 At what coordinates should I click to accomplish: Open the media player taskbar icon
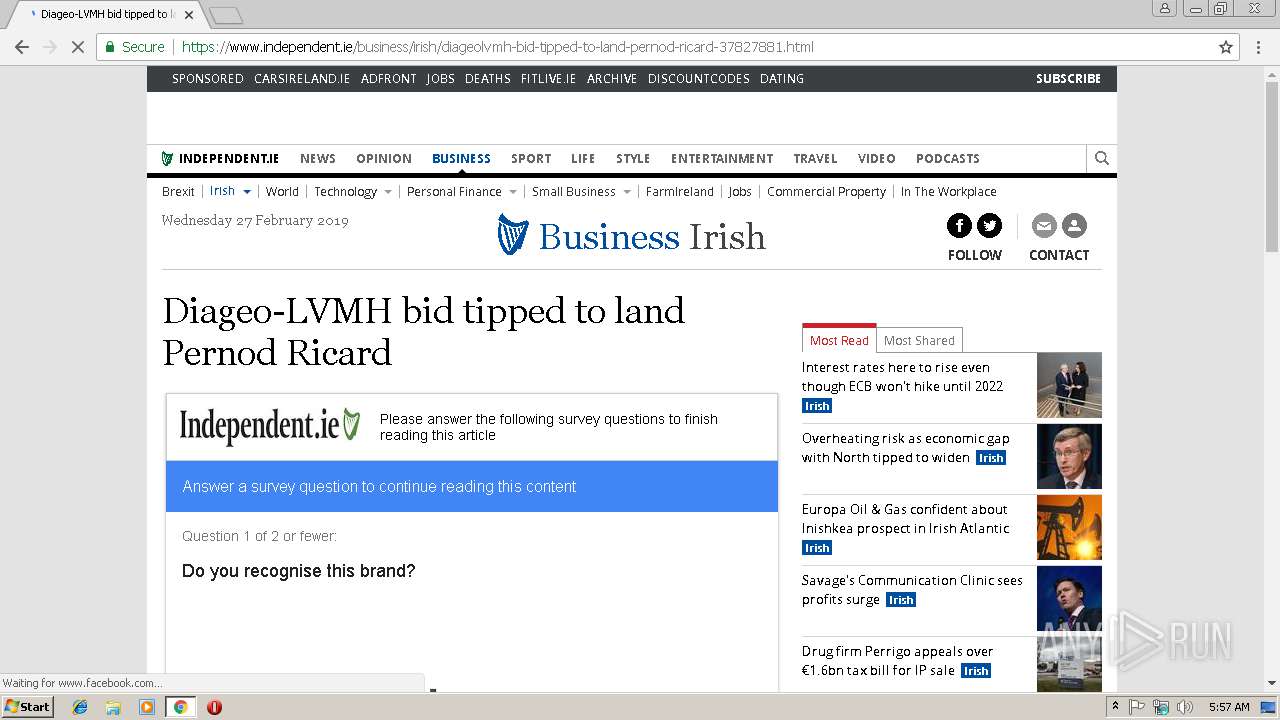(147, 707)
